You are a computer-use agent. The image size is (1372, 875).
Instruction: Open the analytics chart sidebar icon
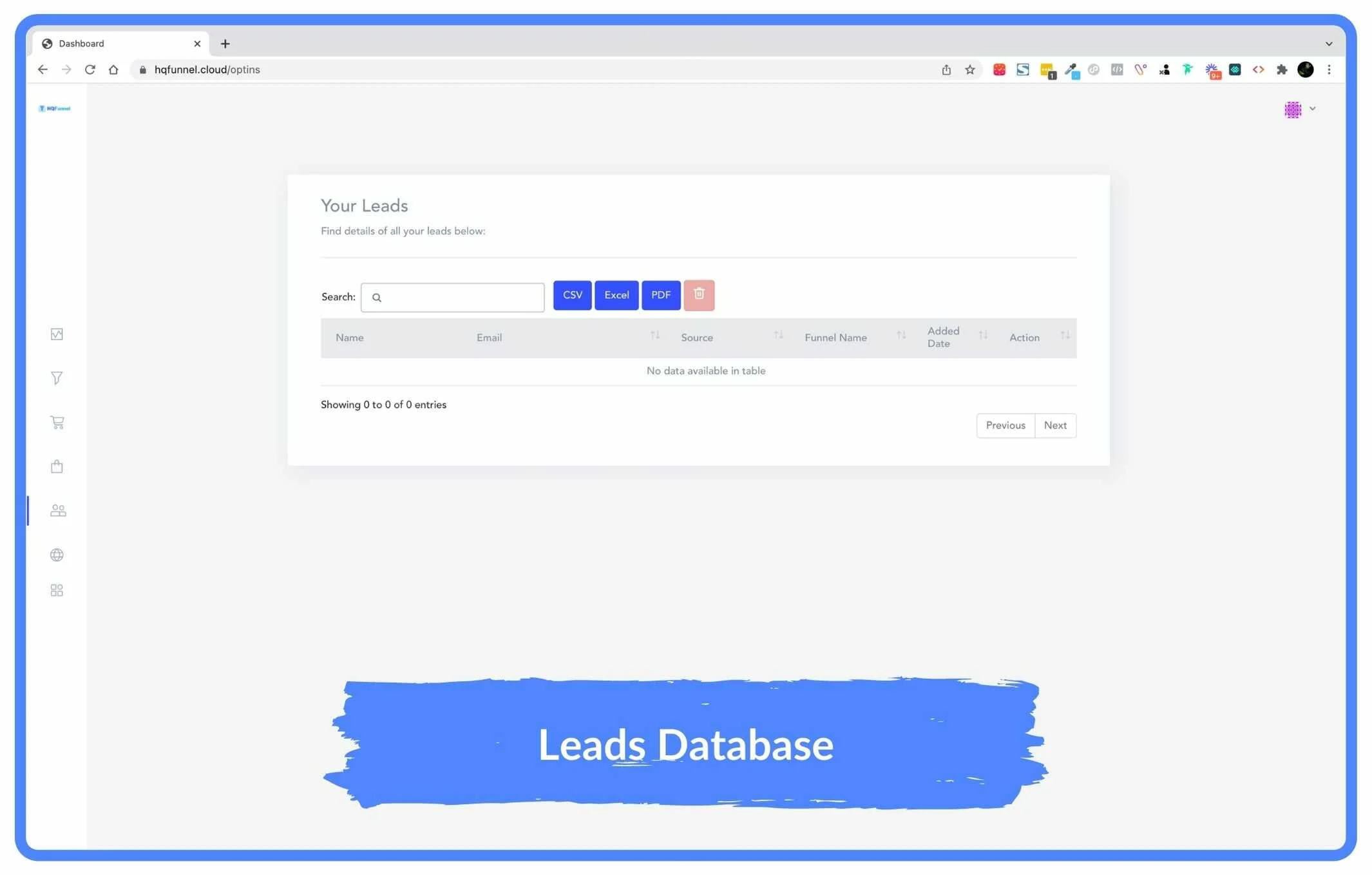click(x=57, y=334)
